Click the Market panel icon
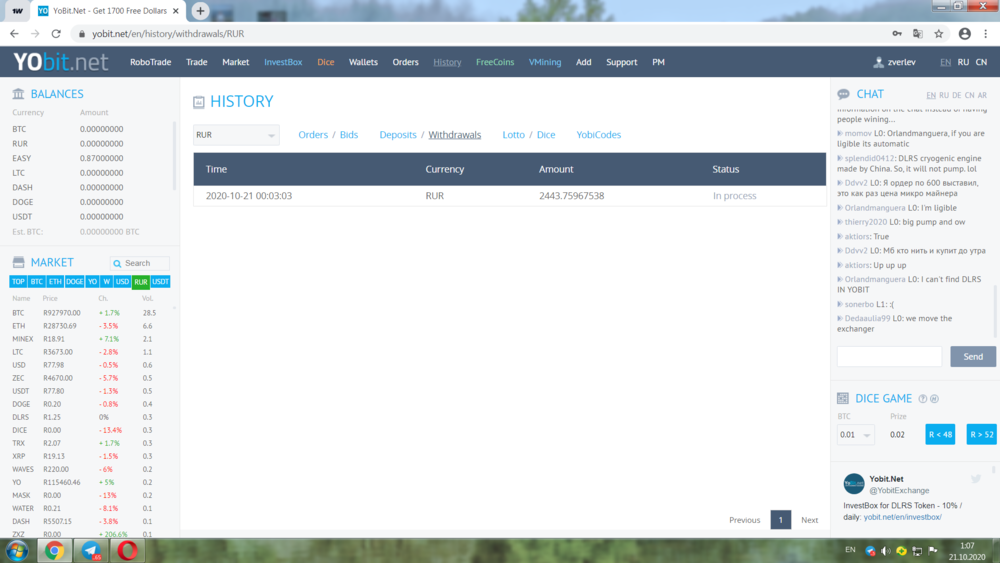The height and width of the screenshot is (563, 1000). coord(18,262)
